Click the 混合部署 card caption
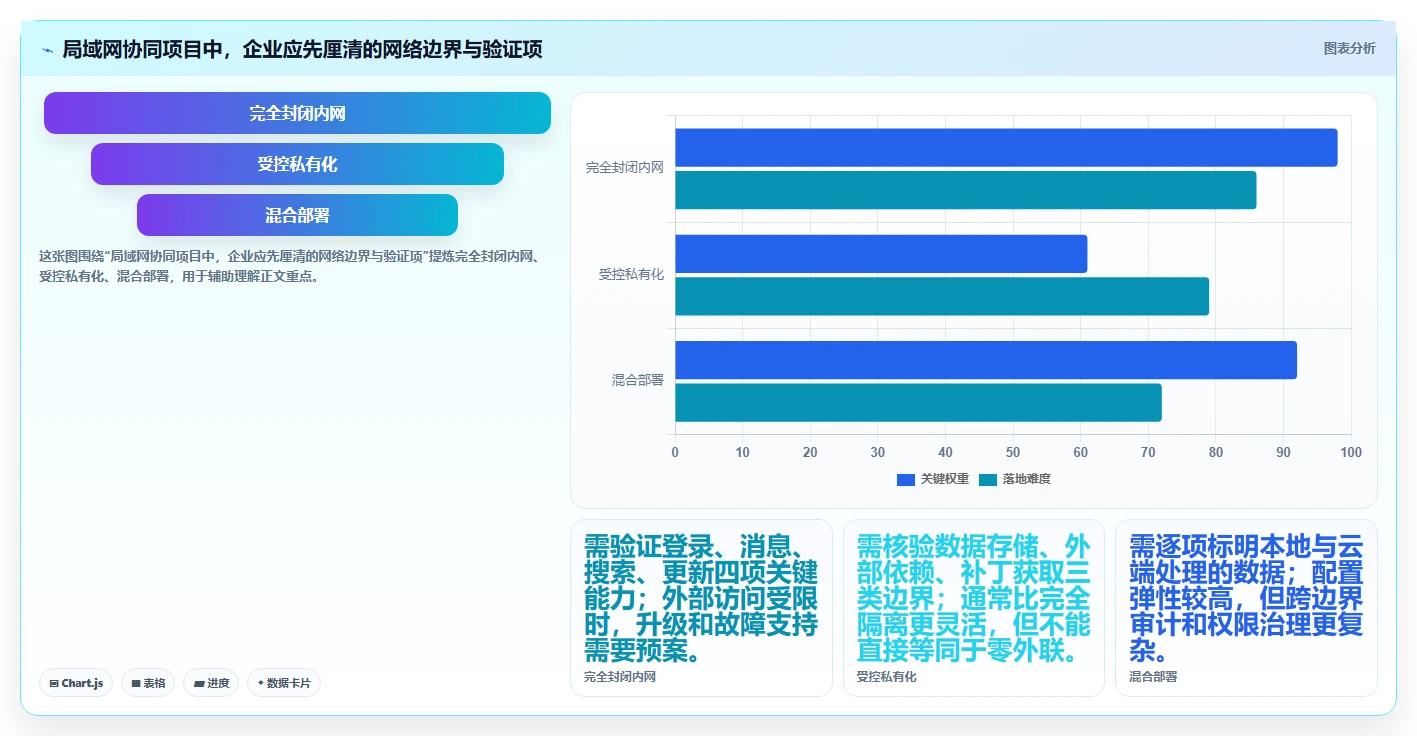The width and height of the screenshot is (1417, 736). pos(1153,677)
